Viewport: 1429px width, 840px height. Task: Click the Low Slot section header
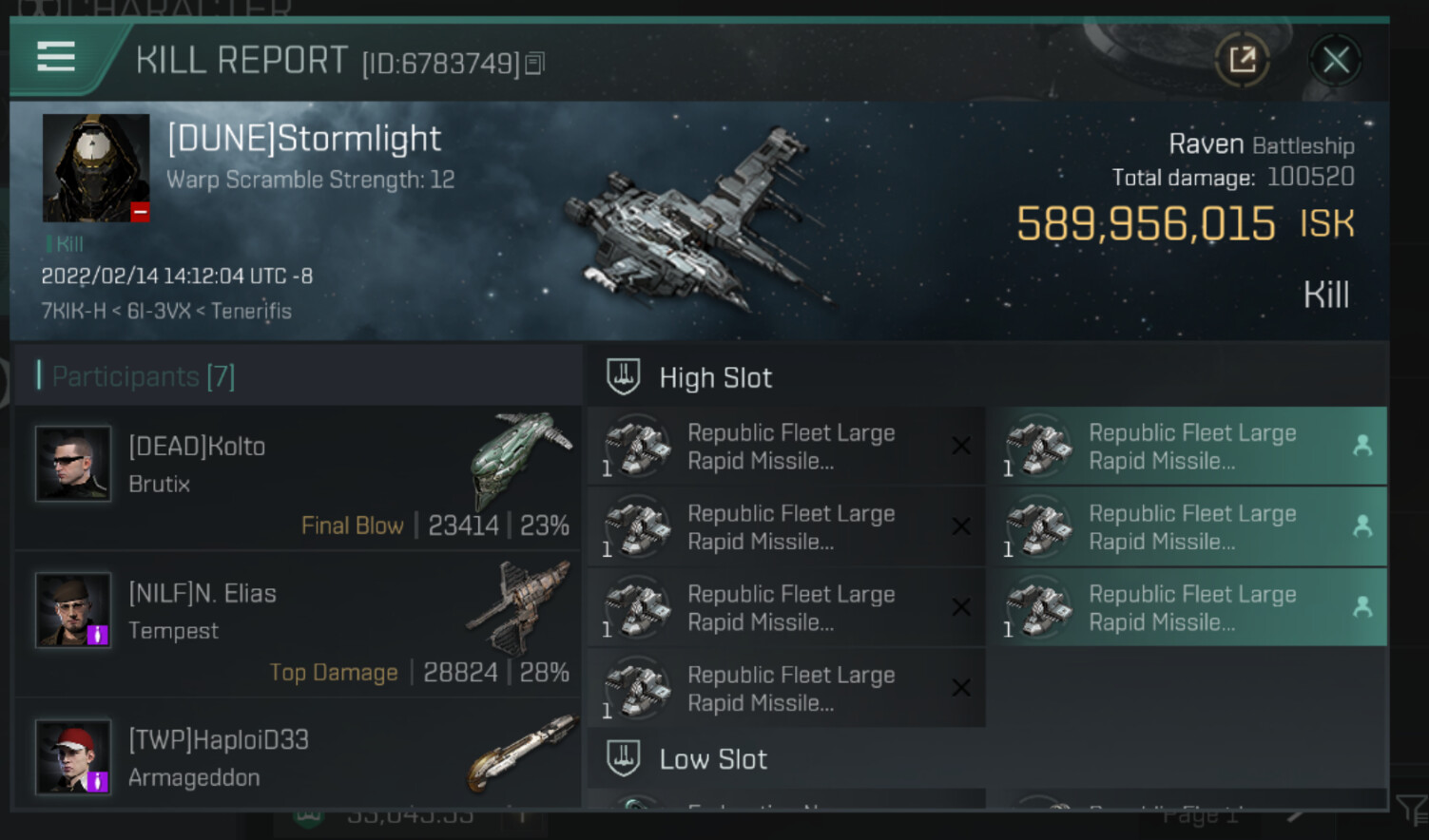[713, 759]
